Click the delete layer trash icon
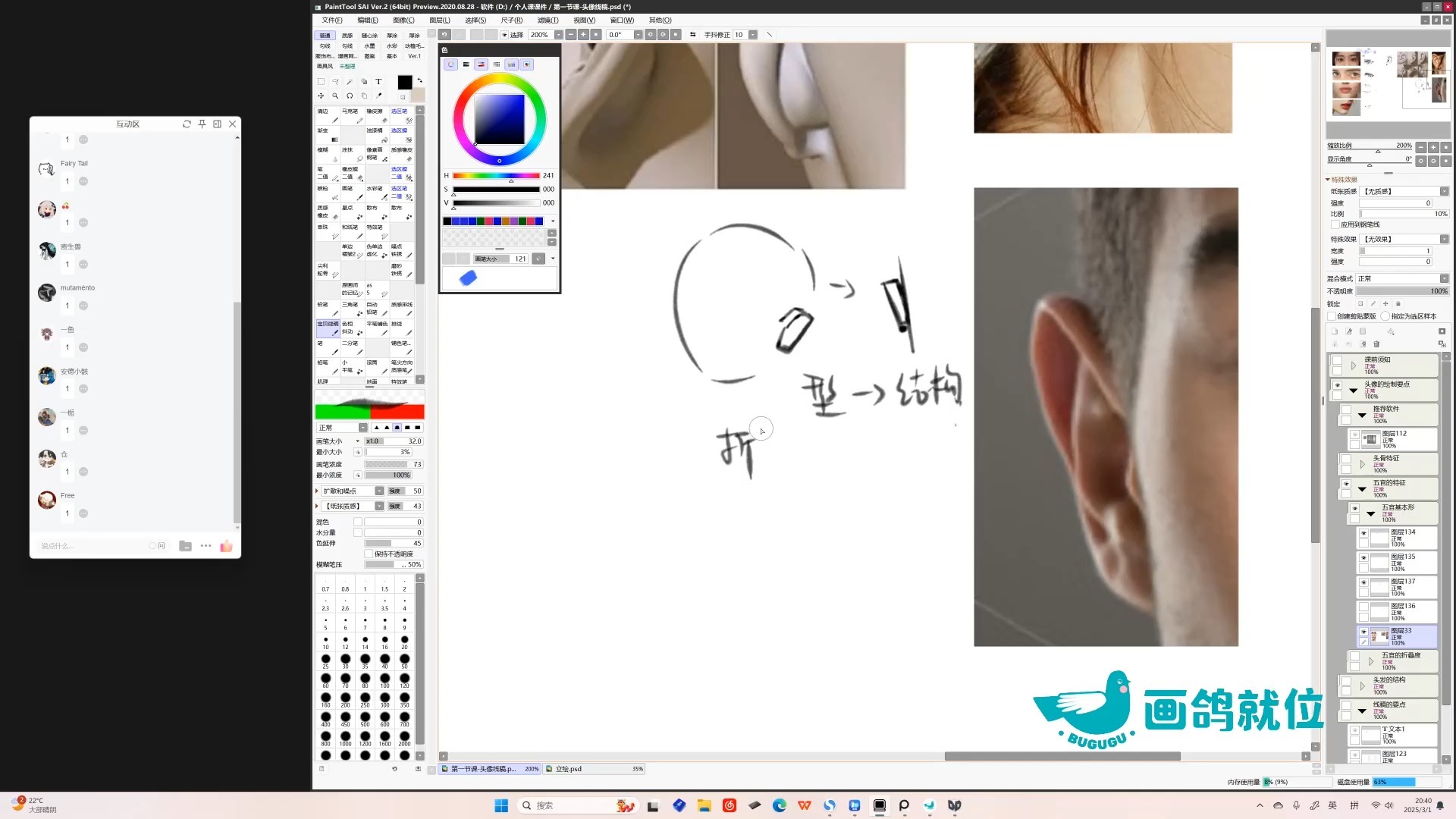The image size is (1456, 819). coord(1377,344)
